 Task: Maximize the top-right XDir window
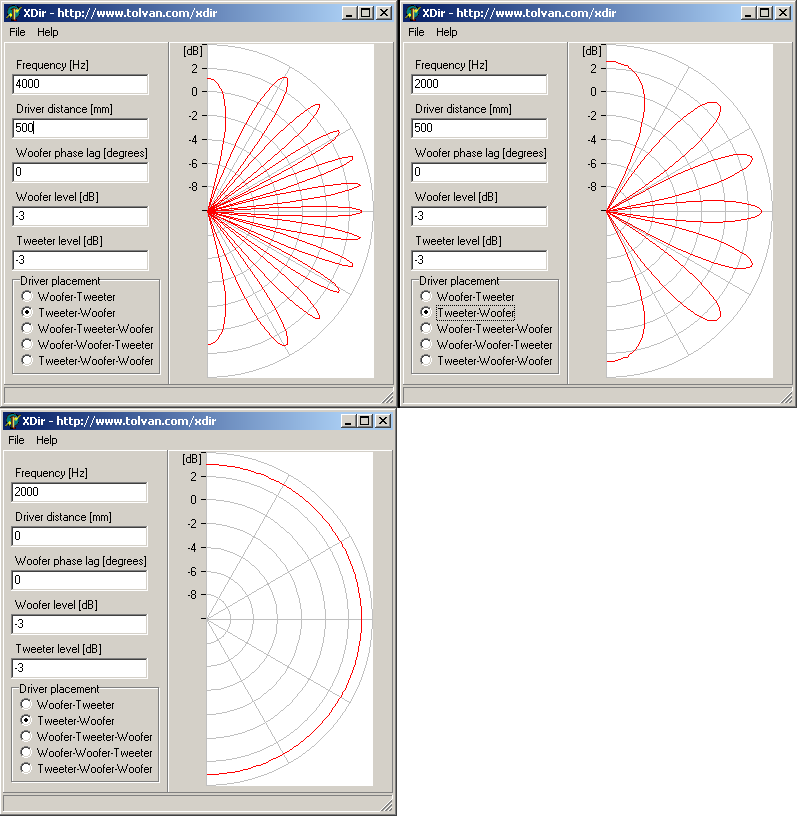(765, 13)
